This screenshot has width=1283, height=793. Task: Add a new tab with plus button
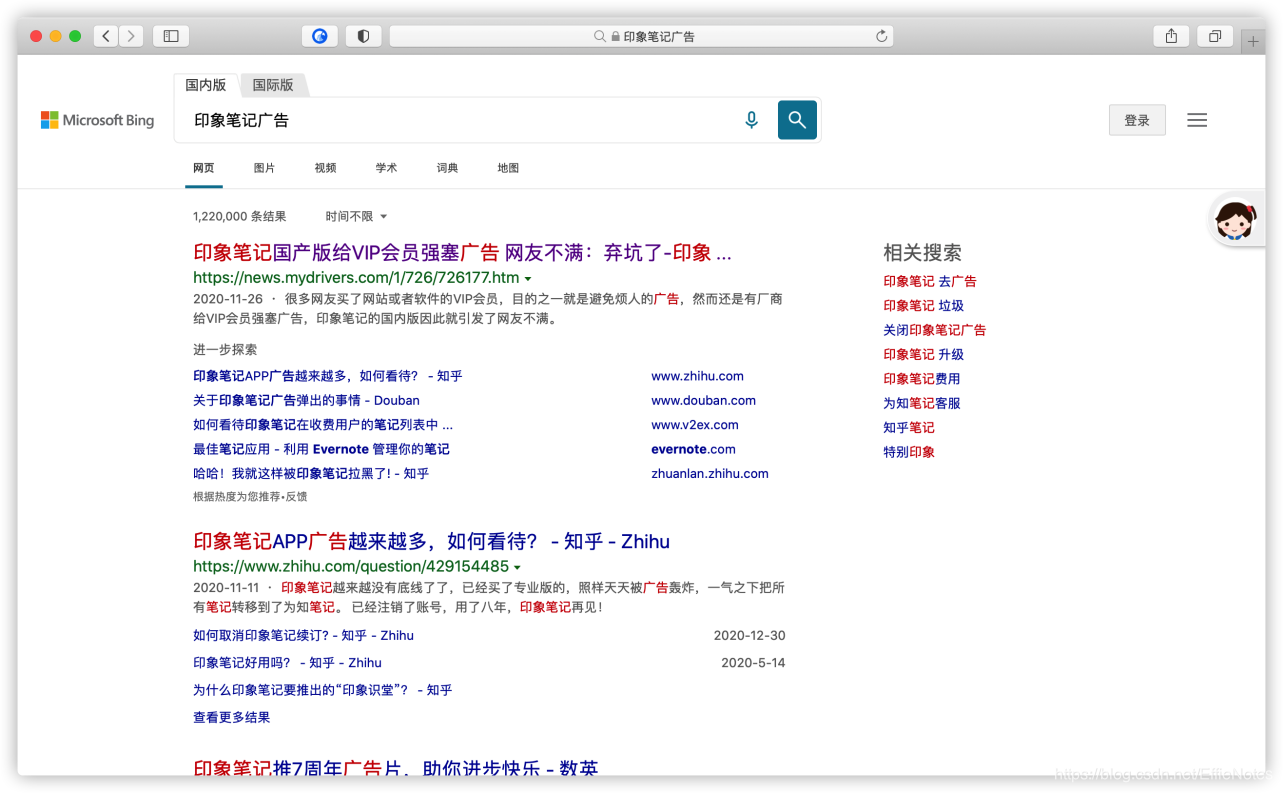pos(1253,42)
